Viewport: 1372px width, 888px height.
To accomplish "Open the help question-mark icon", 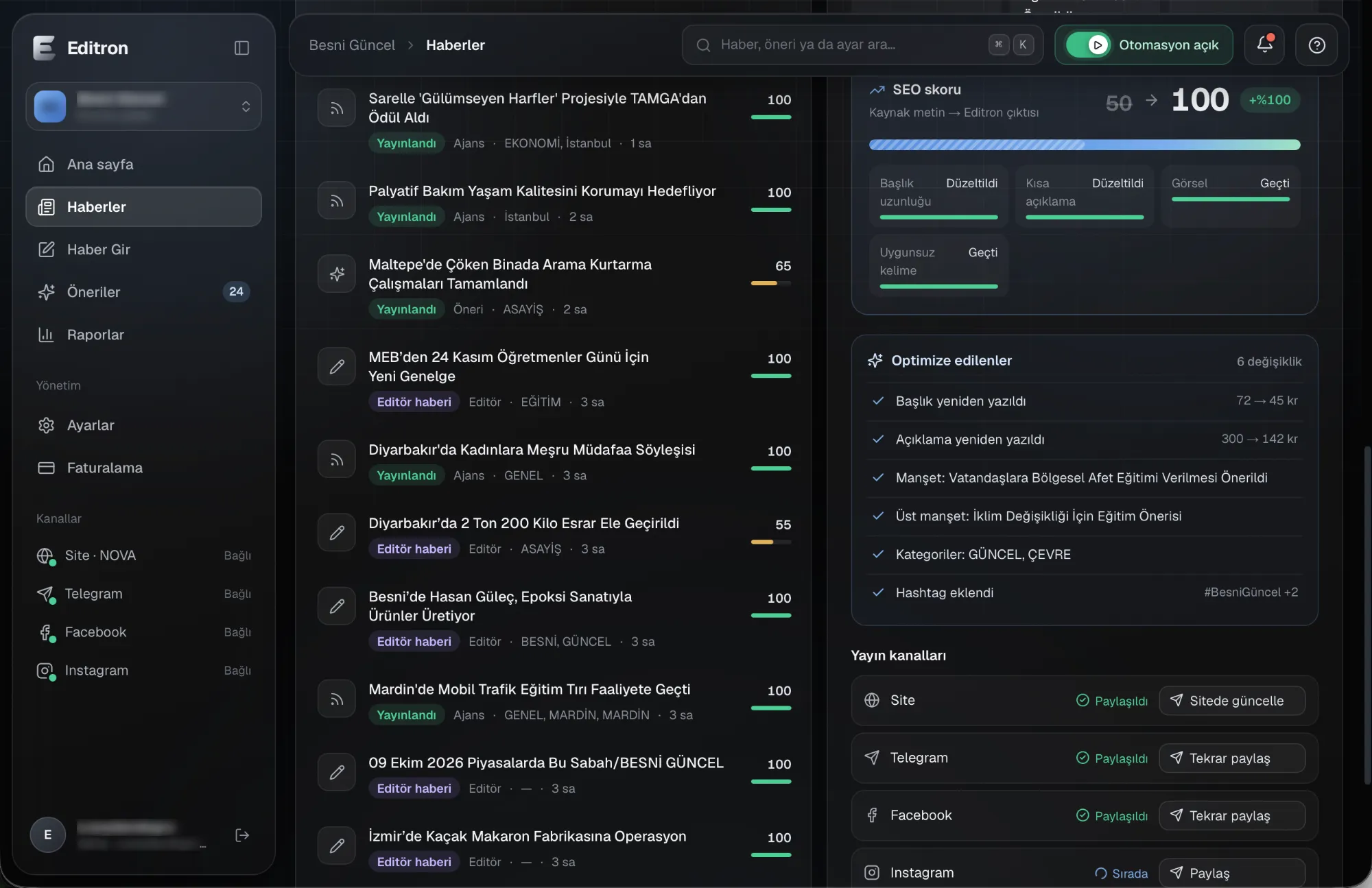I will (1316, 45).
